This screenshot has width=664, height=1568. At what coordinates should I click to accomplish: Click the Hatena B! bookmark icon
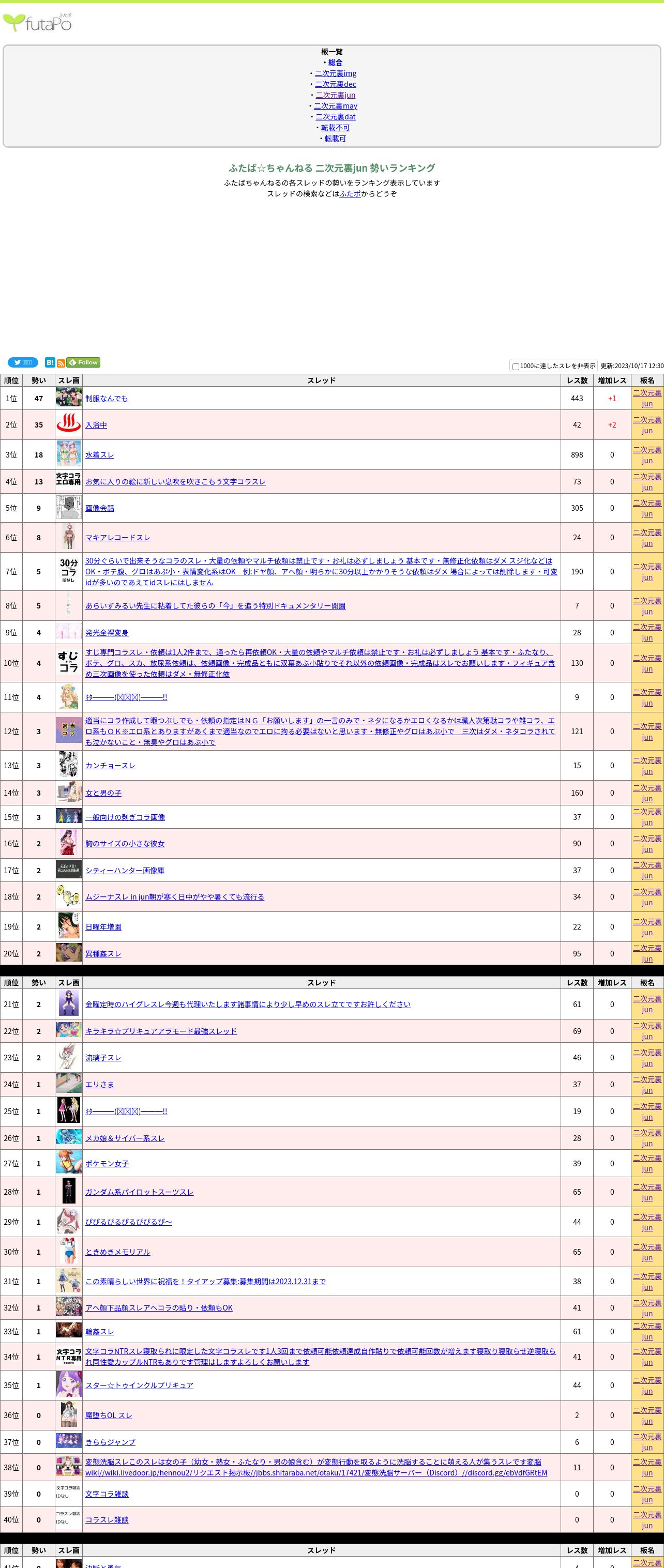(x=50, y=362)
